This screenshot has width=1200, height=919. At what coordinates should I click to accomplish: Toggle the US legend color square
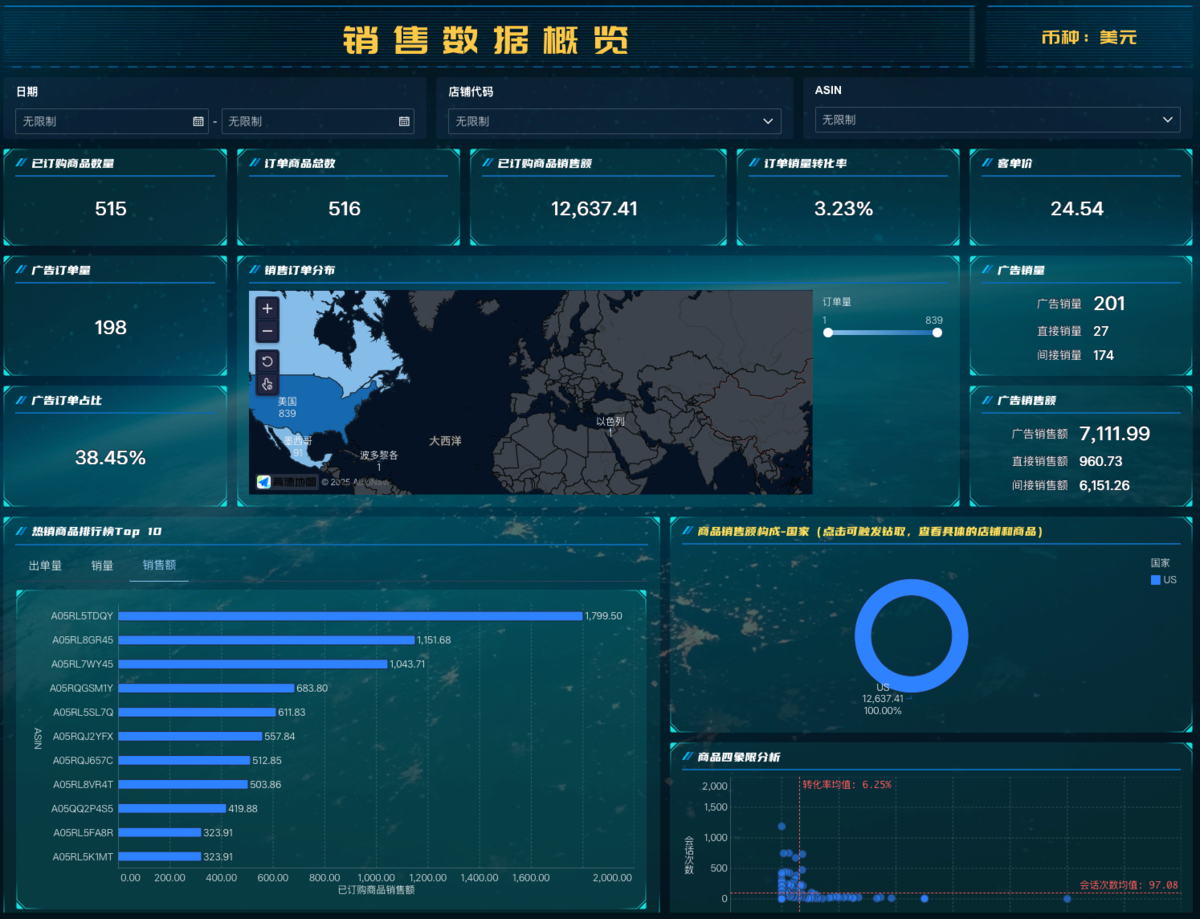pos(1156,580)
